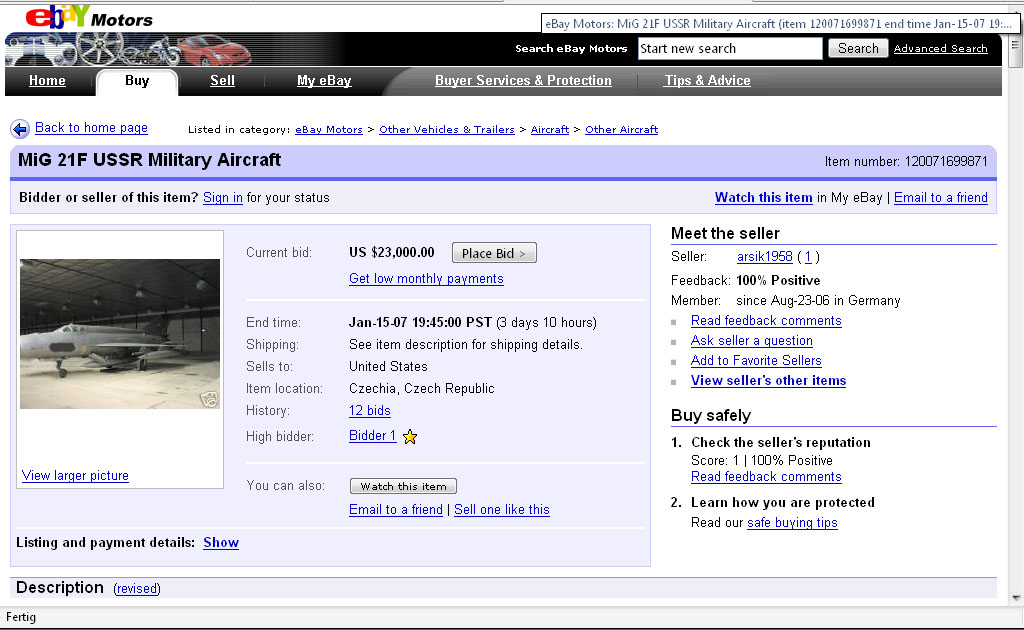The height and width of the screenshot is (630, 1024).
Task: Click Email to a friend in status bar row
Action: point(940,197)
